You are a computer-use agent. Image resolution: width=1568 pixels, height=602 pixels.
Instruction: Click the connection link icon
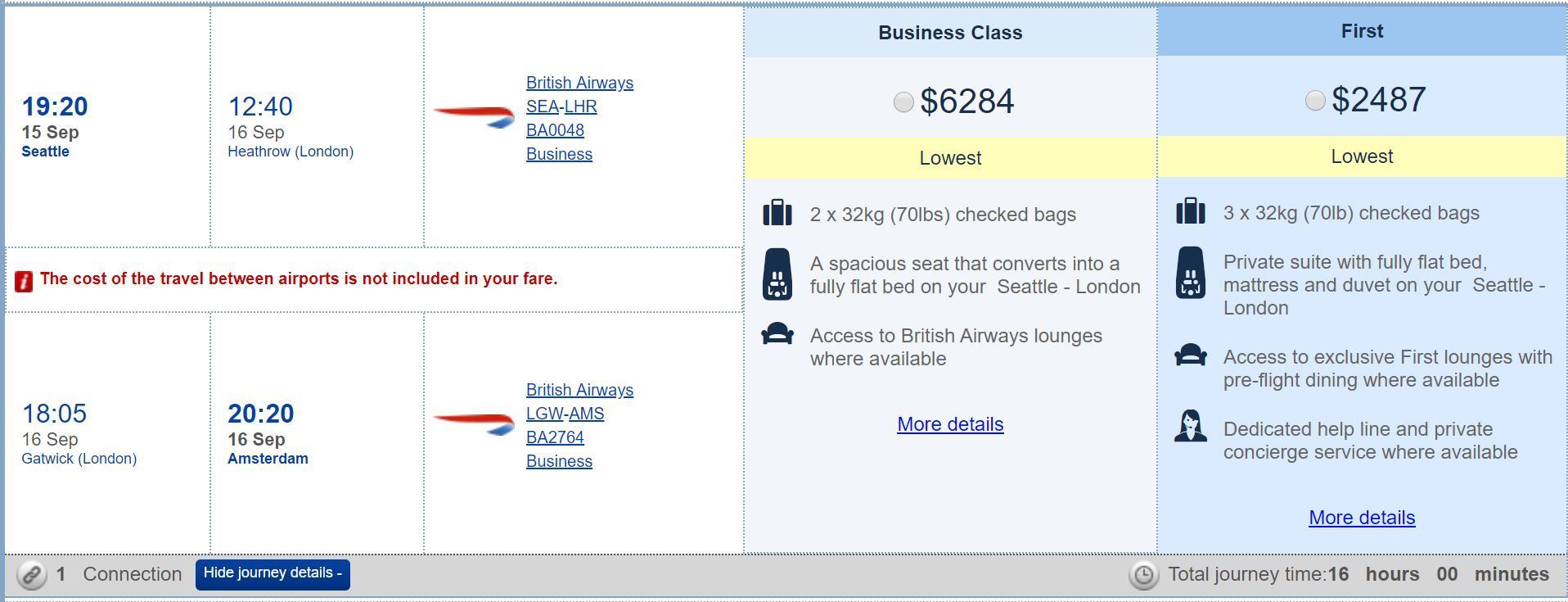click(32, 575)
